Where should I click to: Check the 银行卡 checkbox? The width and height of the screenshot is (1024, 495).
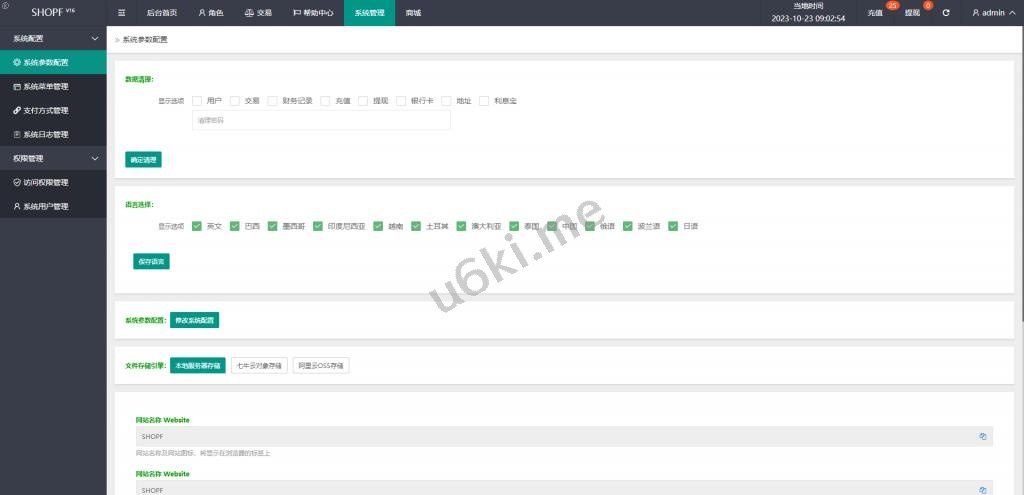401,101
